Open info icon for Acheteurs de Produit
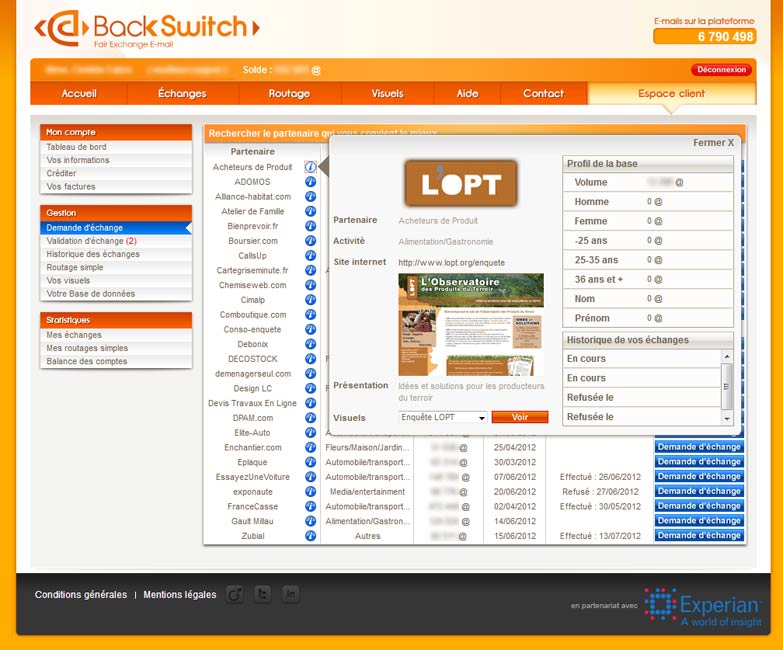The image size is (783, 650). tap(310, 167)
